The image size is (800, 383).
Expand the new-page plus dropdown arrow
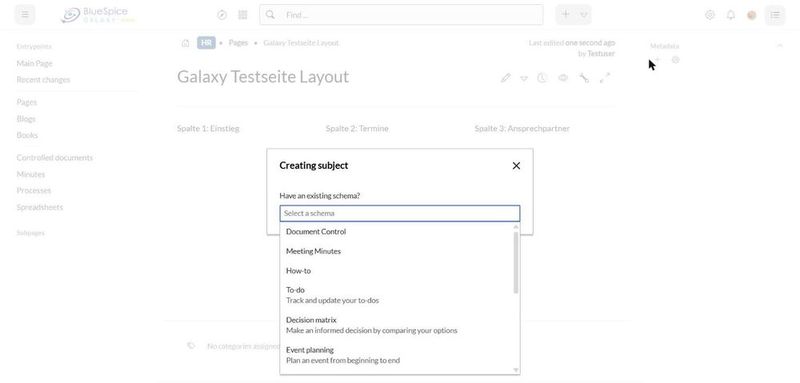[x=584, y=15]
